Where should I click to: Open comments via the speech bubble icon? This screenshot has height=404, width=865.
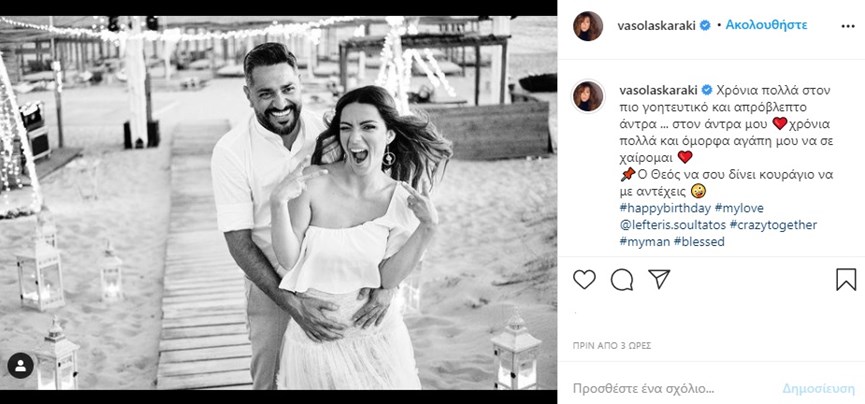(x=622, y=279)
